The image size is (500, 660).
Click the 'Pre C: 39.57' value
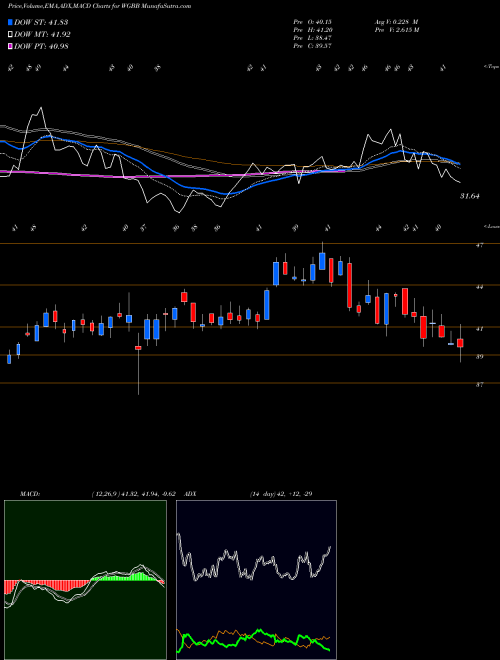(x=312, y=46)
